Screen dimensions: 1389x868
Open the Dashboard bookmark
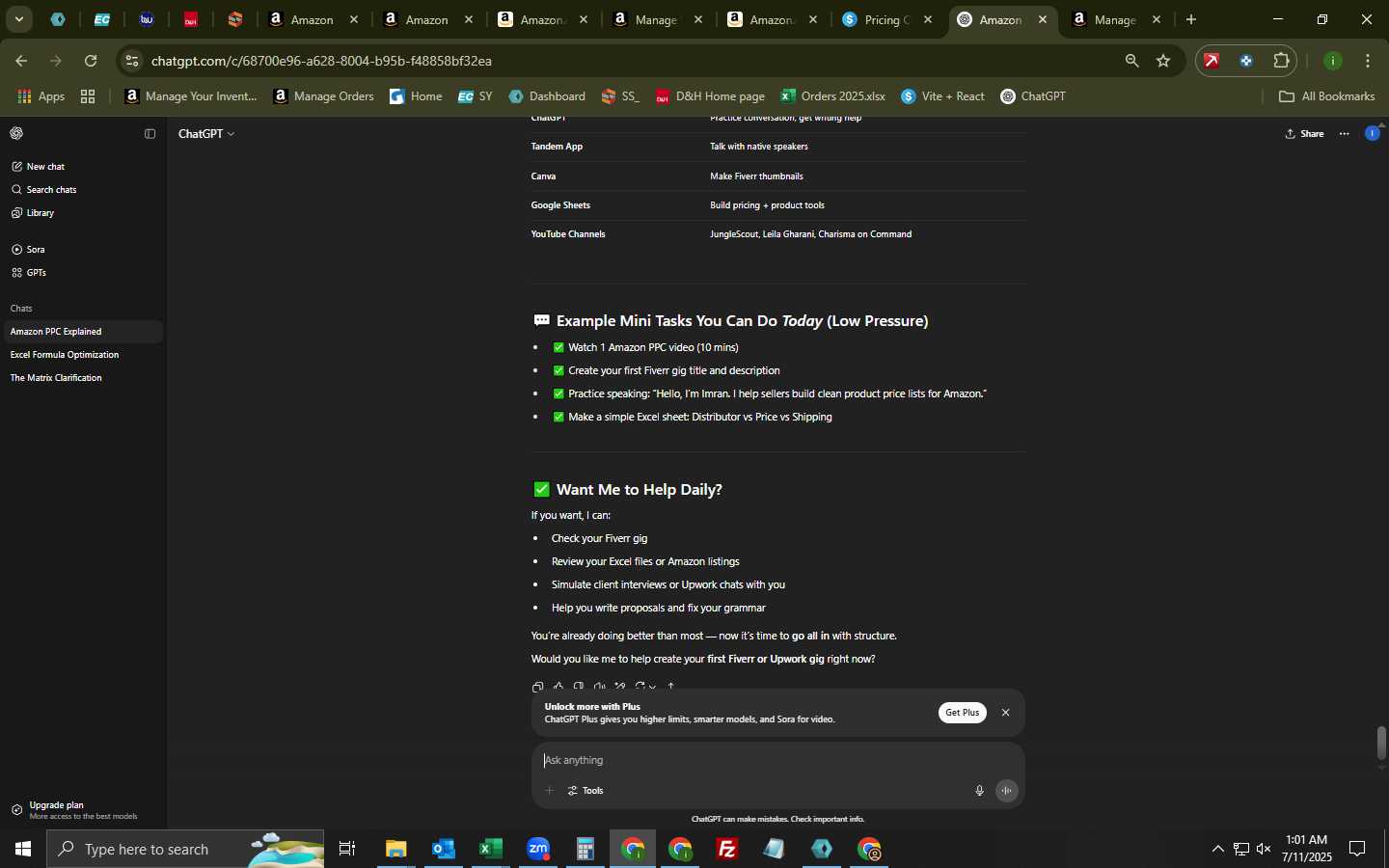547,96
